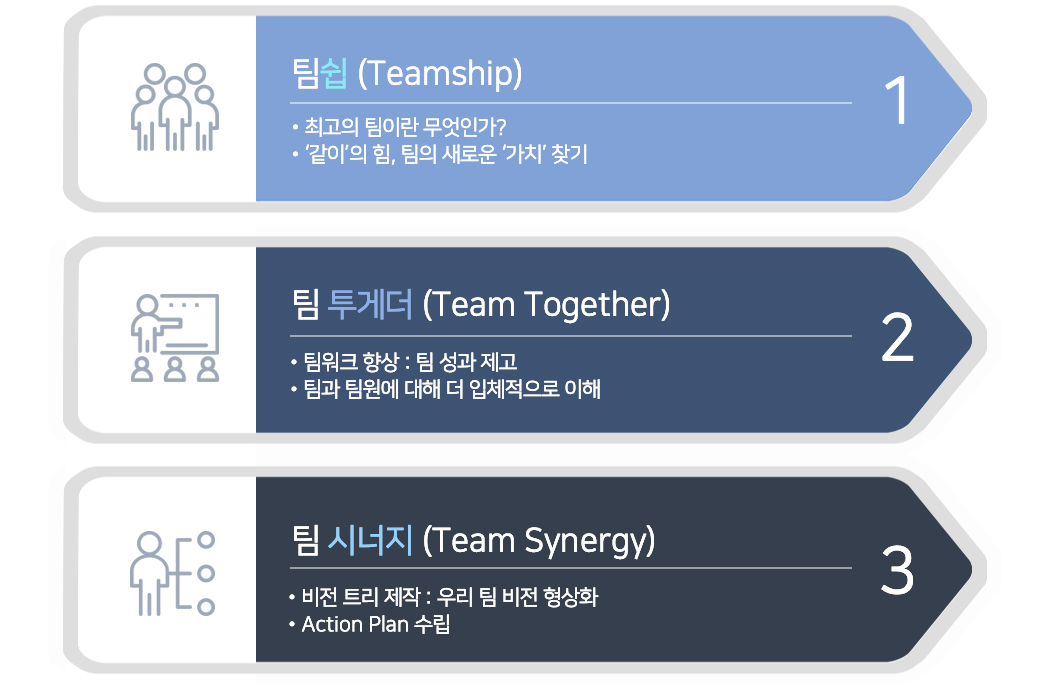Click the light blue Teamship banner

coord(613,108)
